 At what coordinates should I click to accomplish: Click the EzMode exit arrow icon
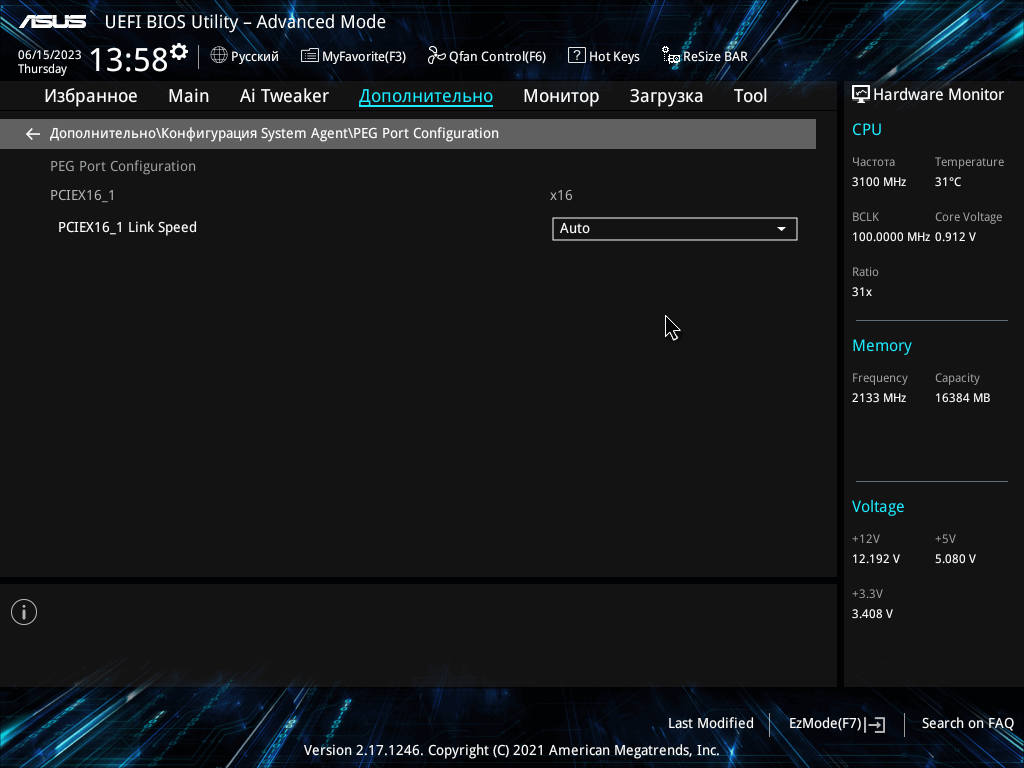coord(876,724)
